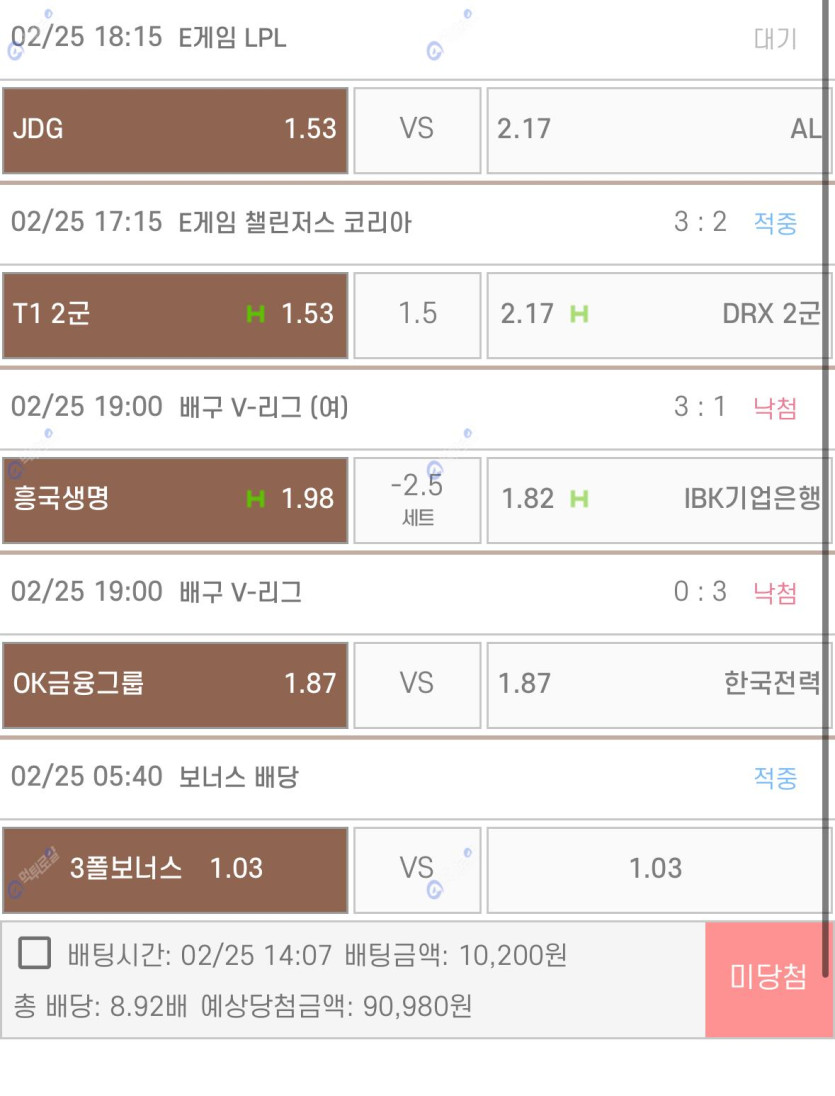
Task: Select OK금융그룹 1.87 odds cell
Action: [x=175, y=685]
